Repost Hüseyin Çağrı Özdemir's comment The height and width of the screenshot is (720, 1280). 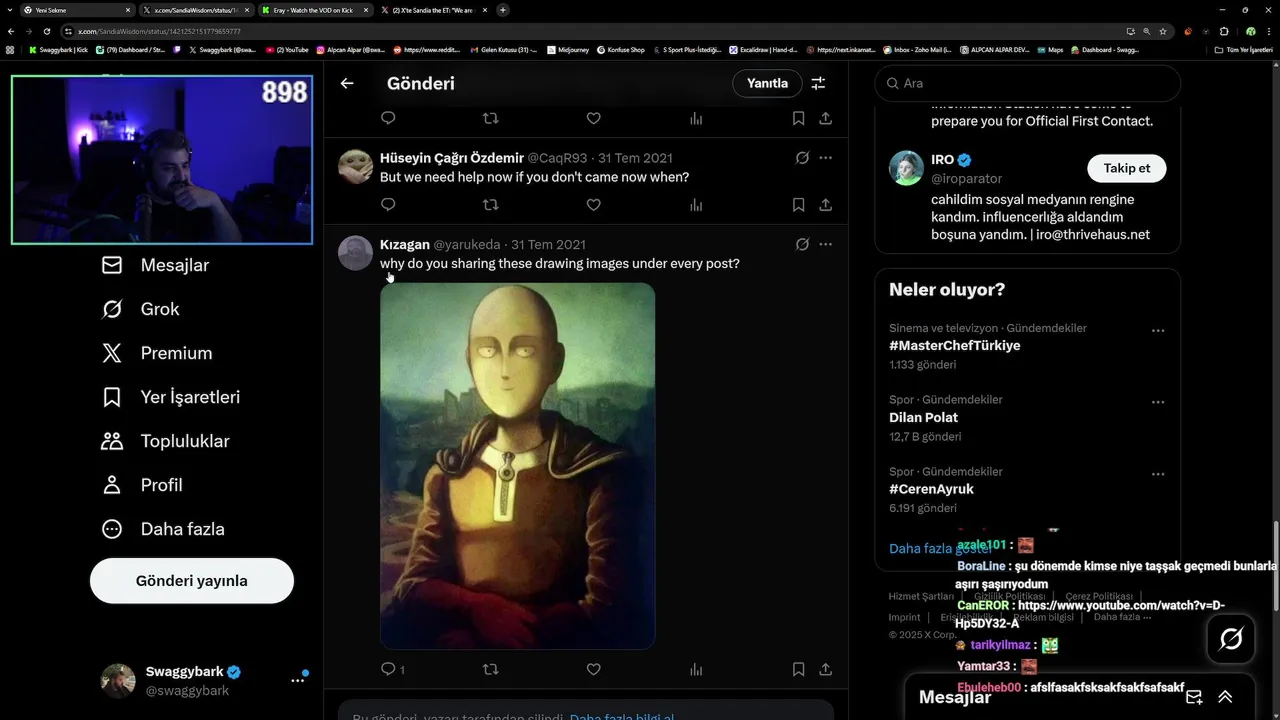[x=490, y=205]
